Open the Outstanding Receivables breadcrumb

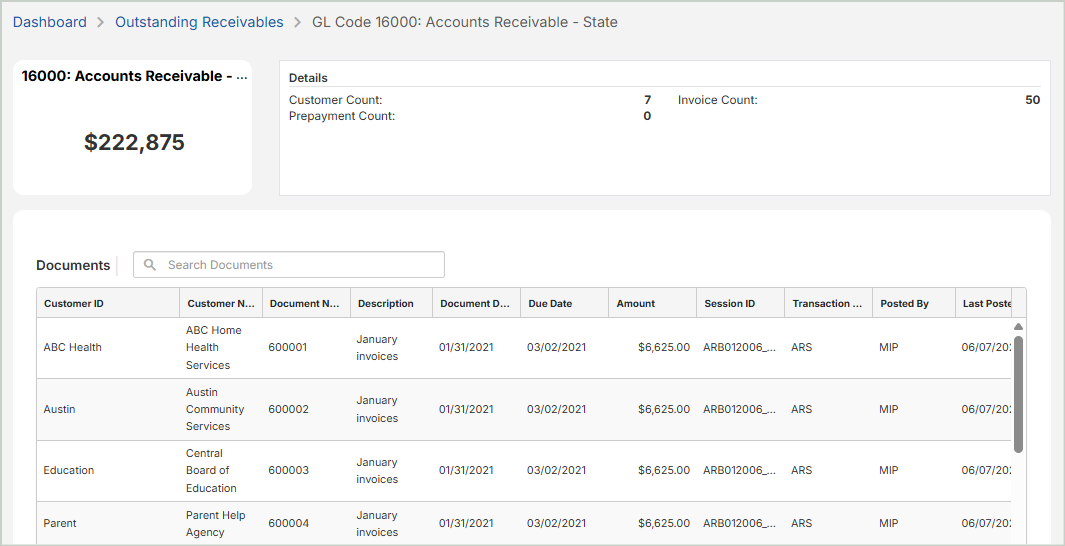(199, 22)
